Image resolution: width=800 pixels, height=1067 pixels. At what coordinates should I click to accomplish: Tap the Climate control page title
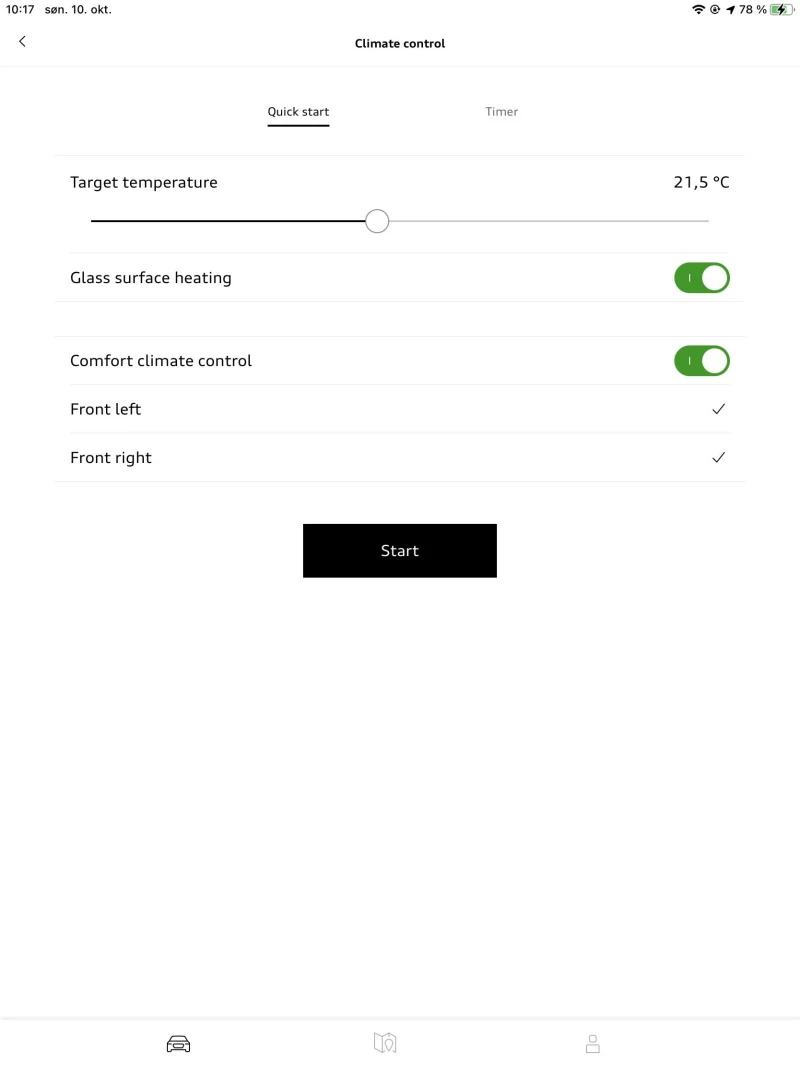(x=400, y=44)
